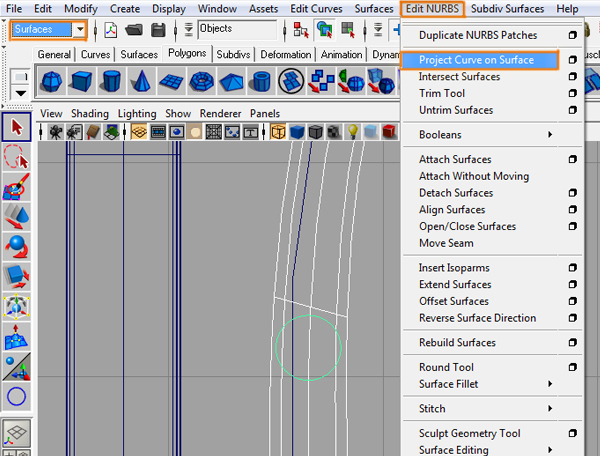This screenshot has height=456, width=600.
Task: Open the shelf tab selector button
Action: point(21,77)
